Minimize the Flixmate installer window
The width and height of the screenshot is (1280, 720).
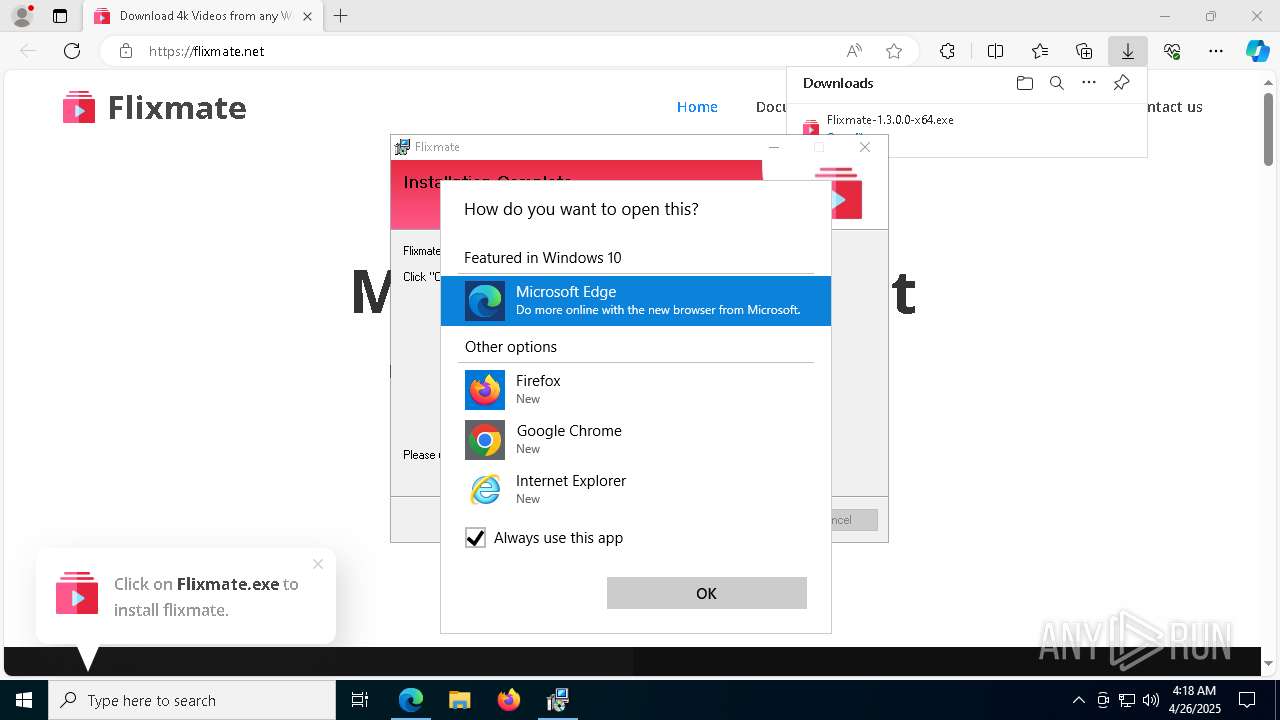[x=773, y=147]
